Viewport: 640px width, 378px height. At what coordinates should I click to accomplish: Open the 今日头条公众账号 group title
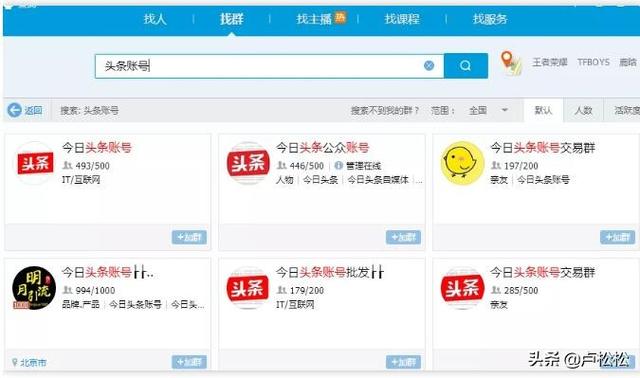pos(322,147)
